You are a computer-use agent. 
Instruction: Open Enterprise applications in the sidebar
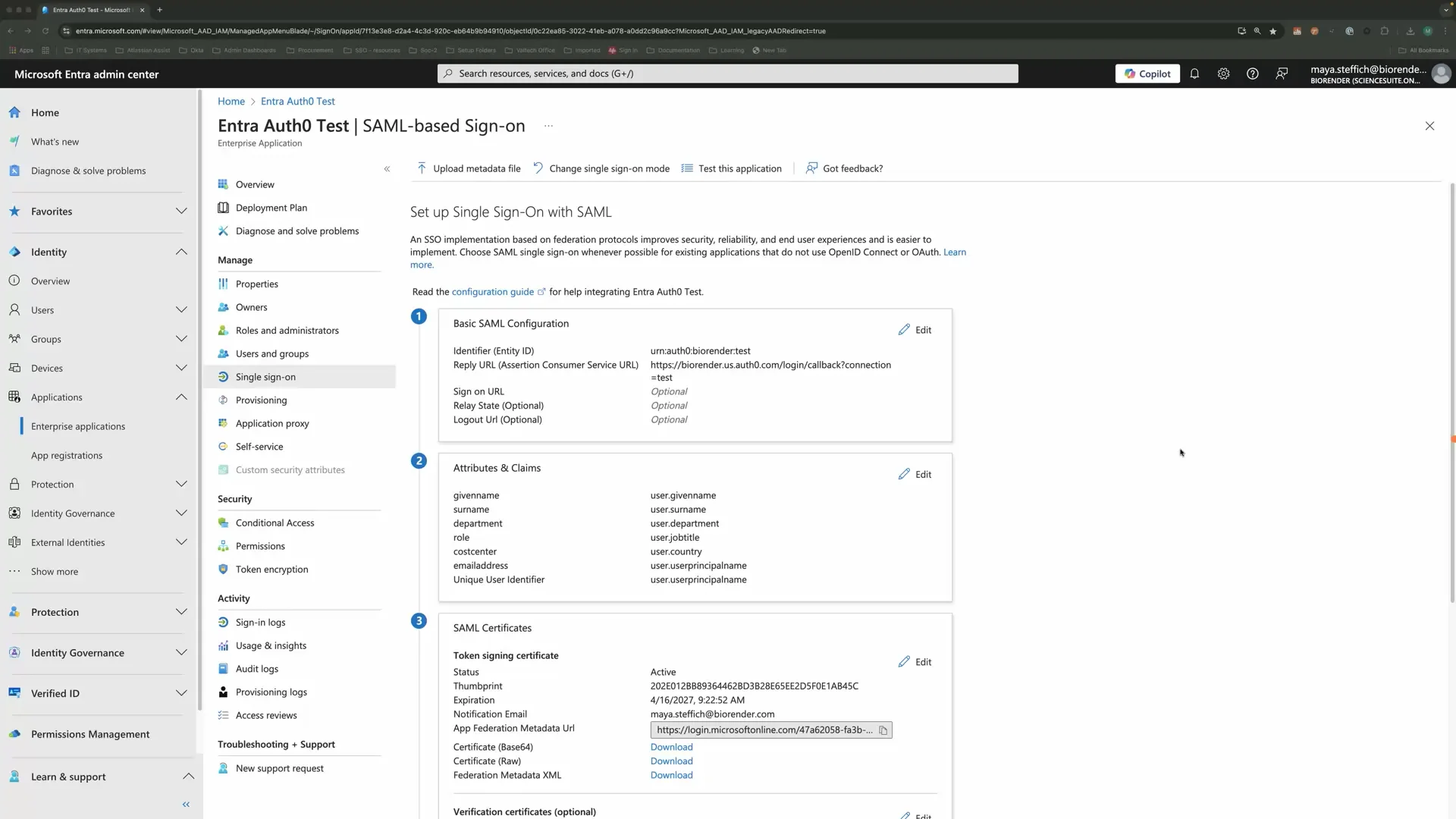(78, 426)
